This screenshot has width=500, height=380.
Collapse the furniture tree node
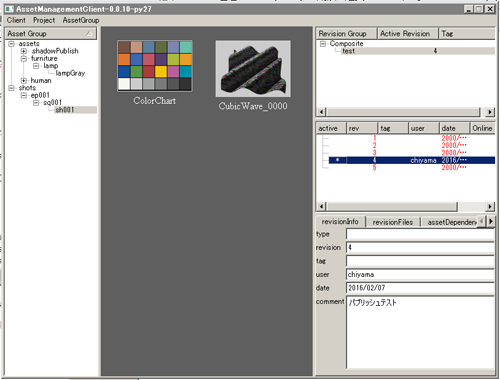click(24, 58)
